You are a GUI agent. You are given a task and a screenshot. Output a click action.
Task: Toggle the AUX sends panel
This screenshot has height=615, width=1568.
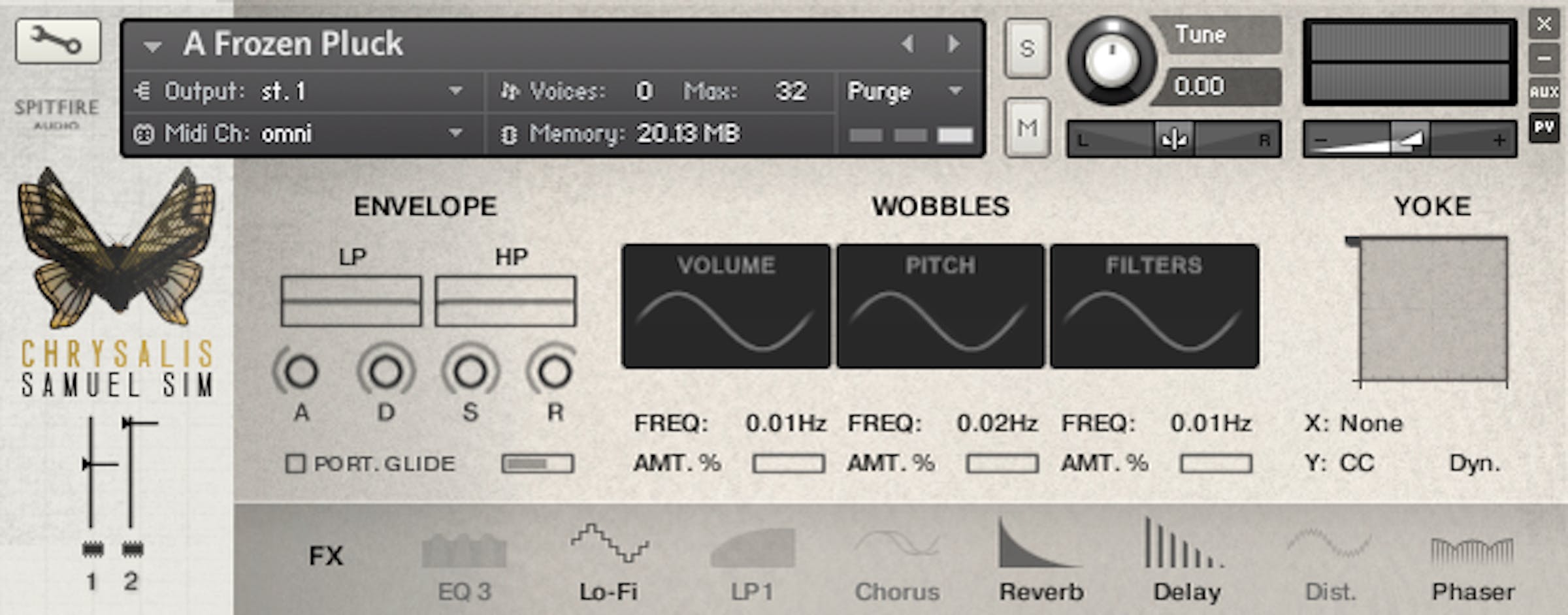coord(1544,91)
